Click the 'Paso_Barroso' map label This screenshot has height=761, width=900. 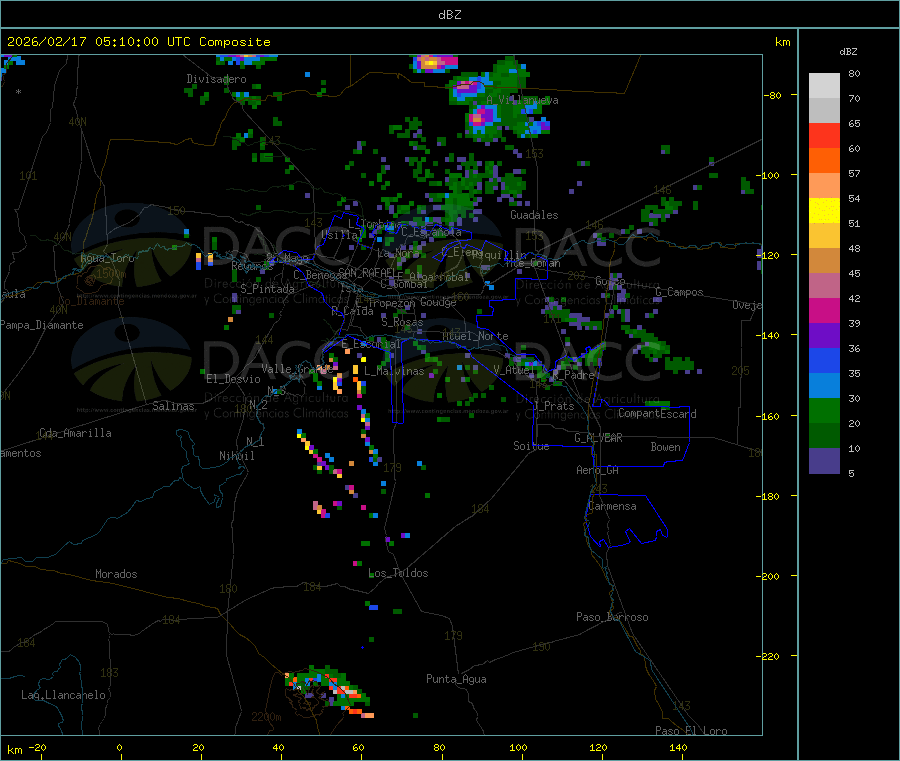(x=612, y=617)
